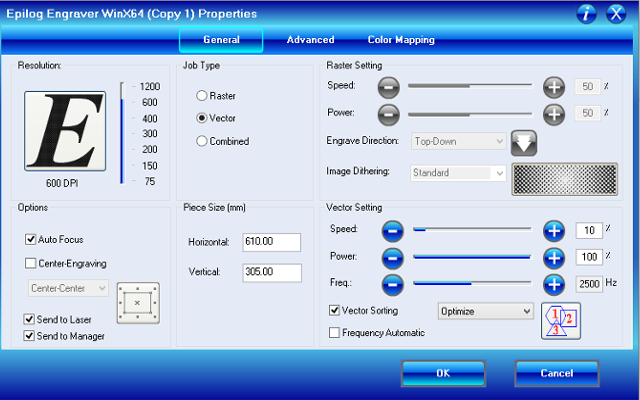
Task: Click the 600 DPI caption text
Action: (x=62, y=183)
